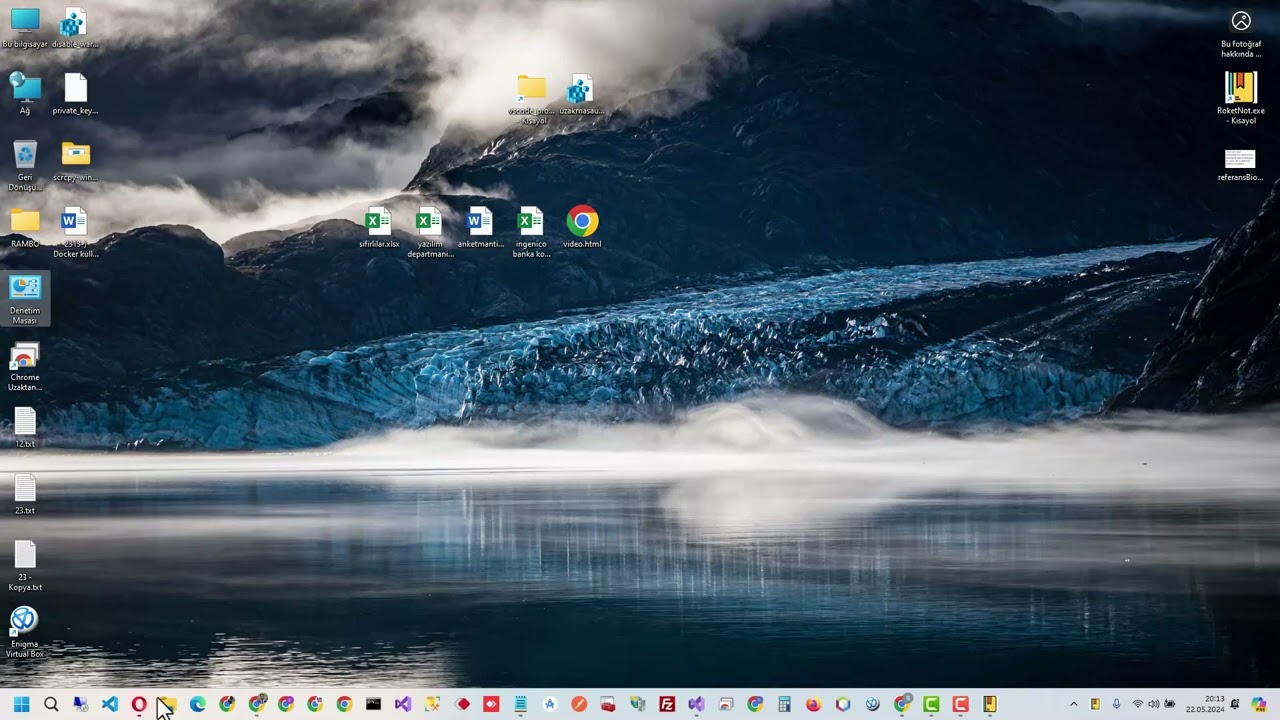
Task: Select the vscode_pro Kısayol folder shortcut
Action: 531,99
